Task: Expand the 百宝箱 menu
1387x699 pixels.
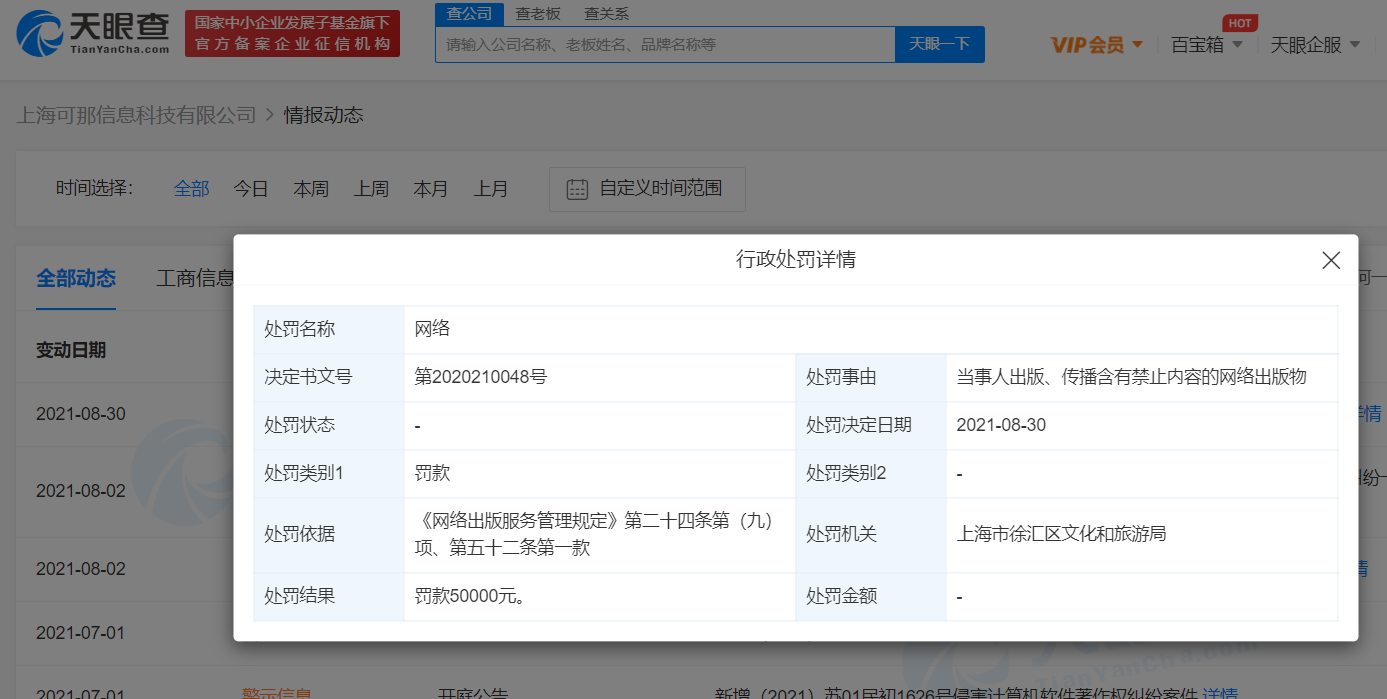Action: pyautogui.click(x=1207, y=45)
